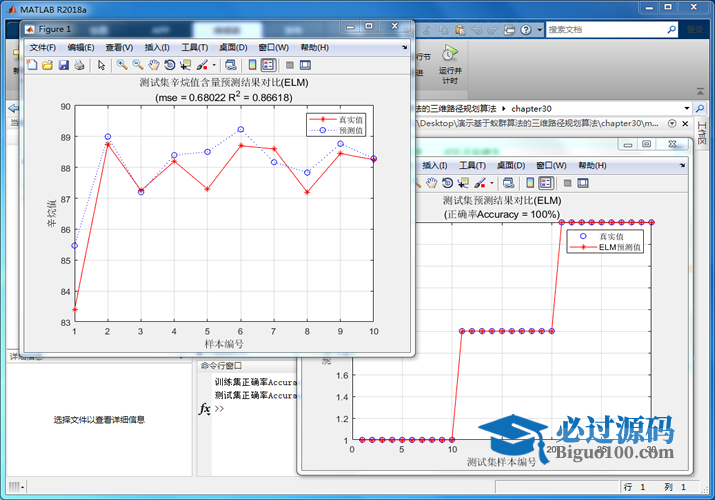Toggle Insert Legend in second figure
The width and height of the screenshot is (715, 500).
pyautogui.click(x=546, y=183)
